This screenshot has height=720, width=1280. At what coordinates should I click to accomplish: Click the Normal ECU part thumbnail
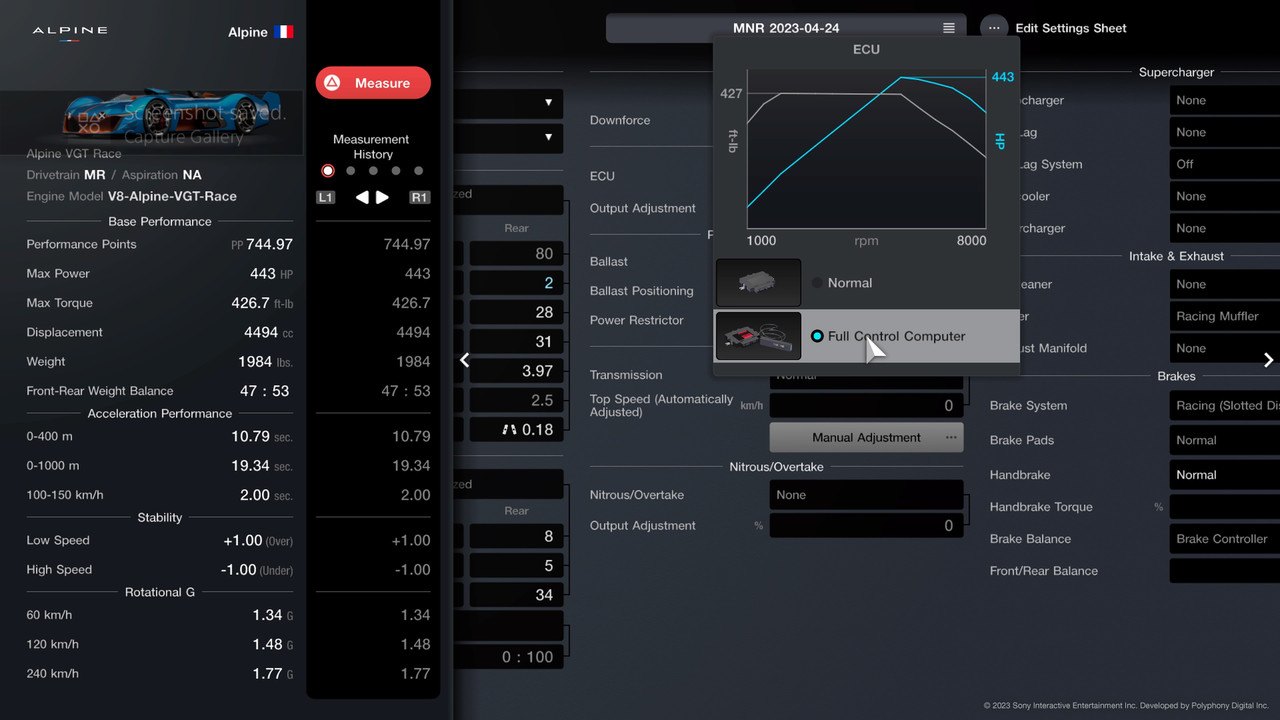(758, 283)
